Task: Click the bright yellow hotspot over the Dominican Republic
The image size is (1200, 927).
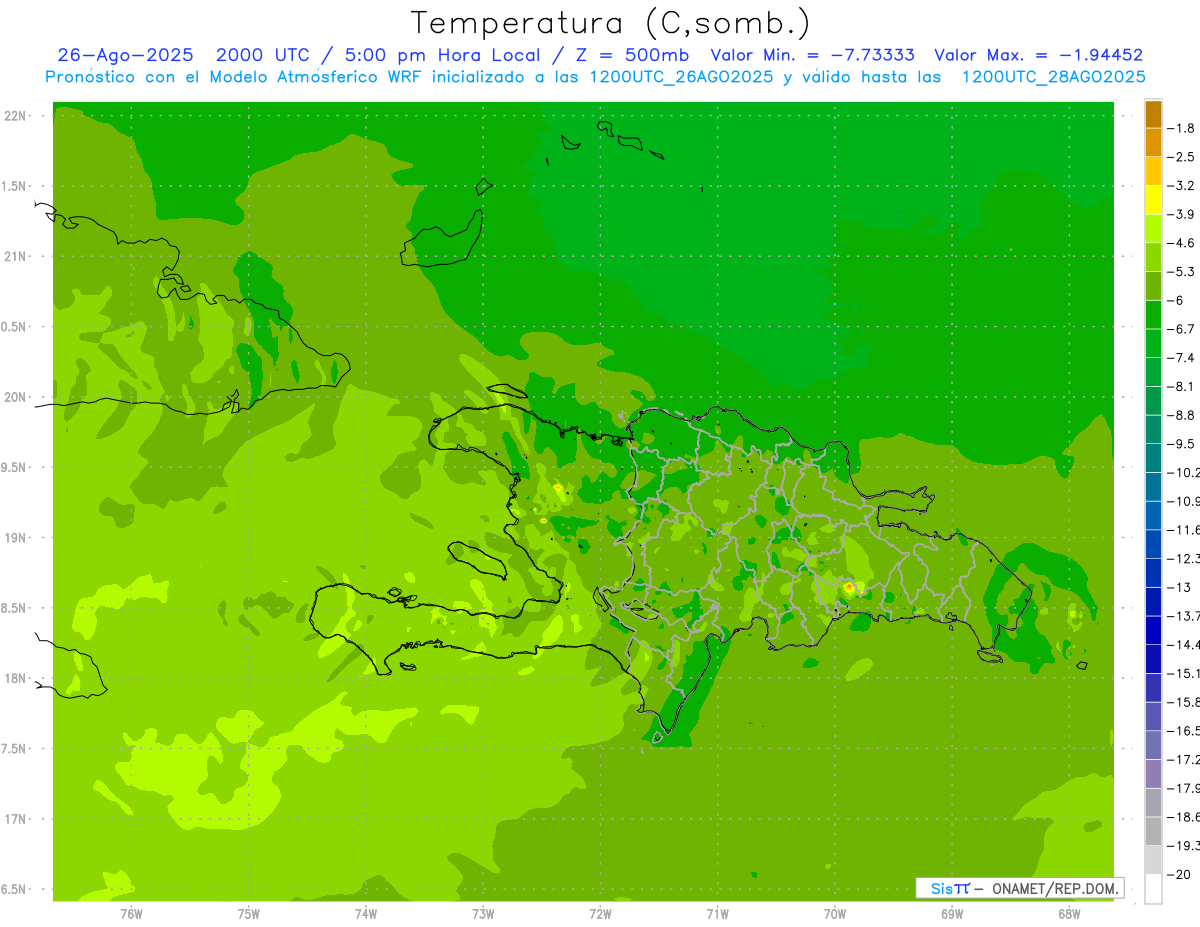Action: pyautogui.click(x=848, y=587)
